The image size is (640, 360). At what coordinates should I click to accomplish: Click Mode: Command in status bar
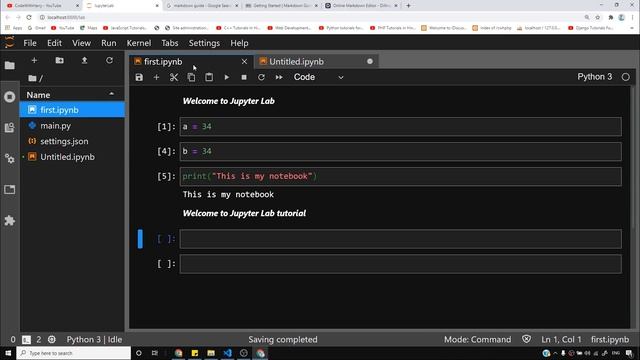tap(477, 339)
